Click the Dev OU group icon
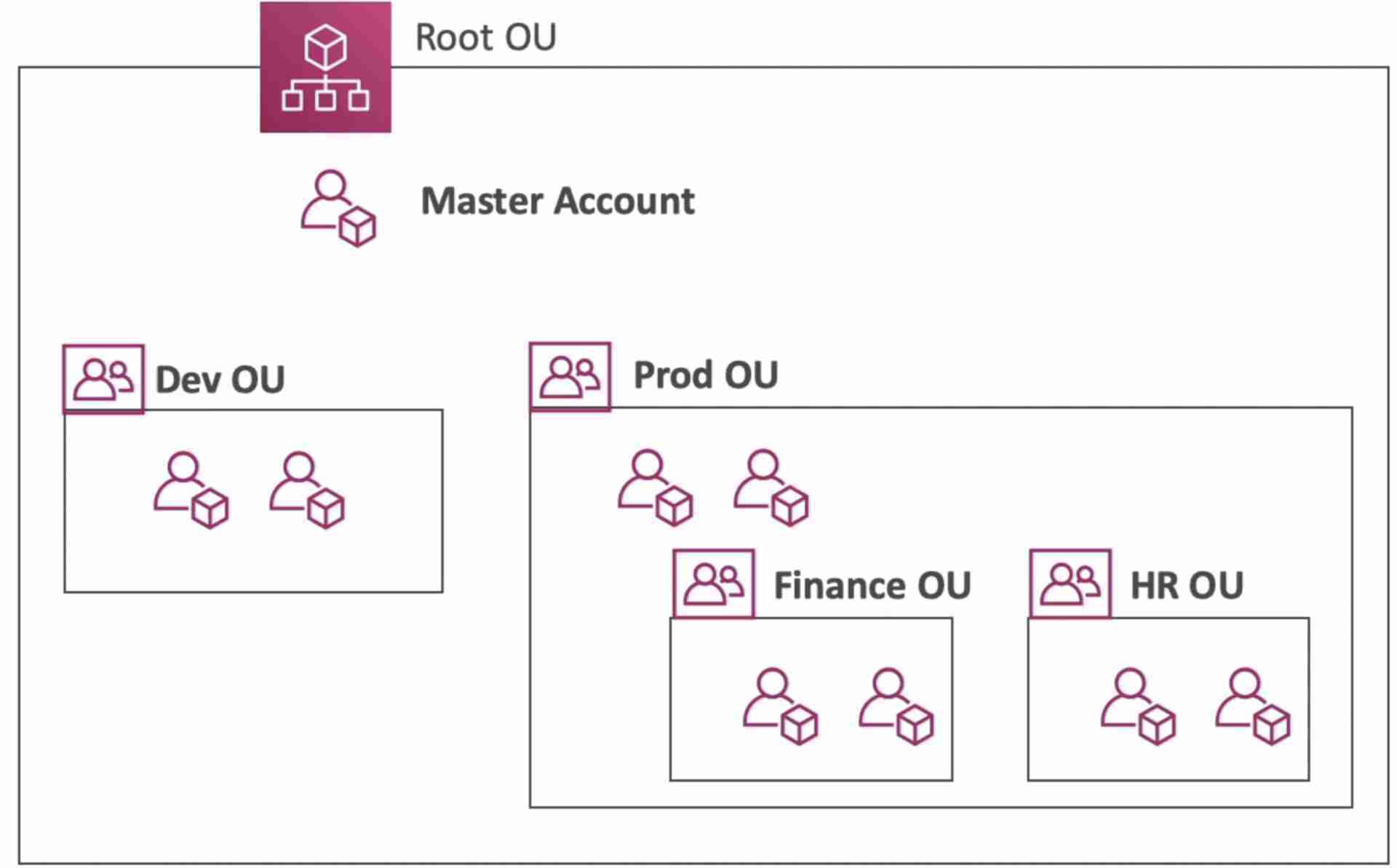 pyautogui.click(x=103, y=379)
